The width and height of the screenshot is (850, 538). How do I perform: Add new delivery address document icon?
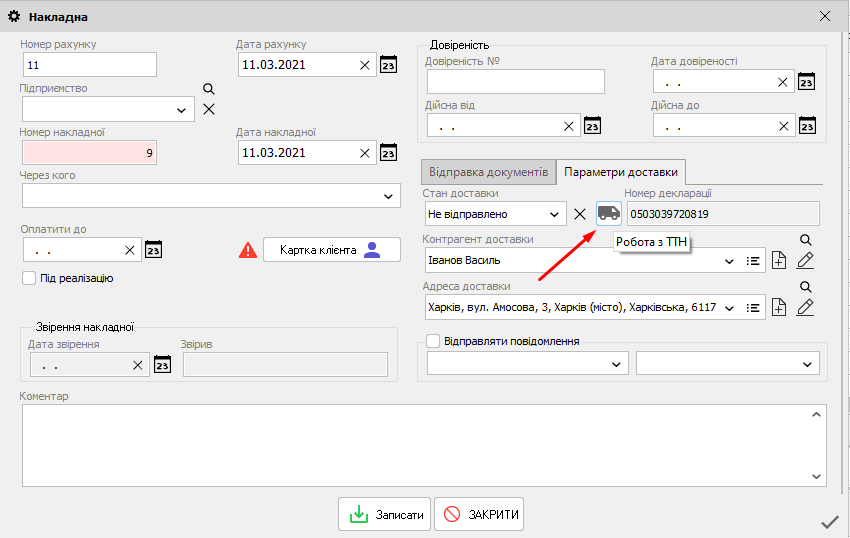click(780, 308)
